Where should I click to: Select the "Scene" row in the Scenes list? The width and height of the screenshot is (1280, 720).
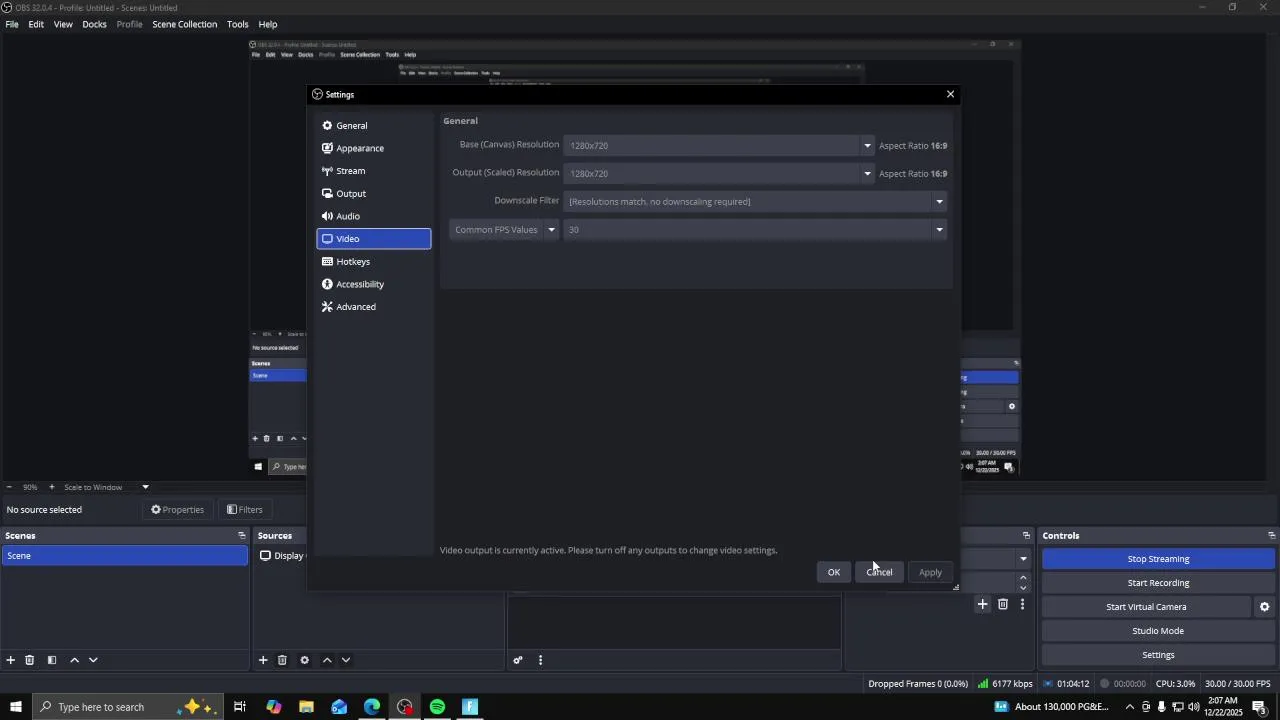coord(124,556)
